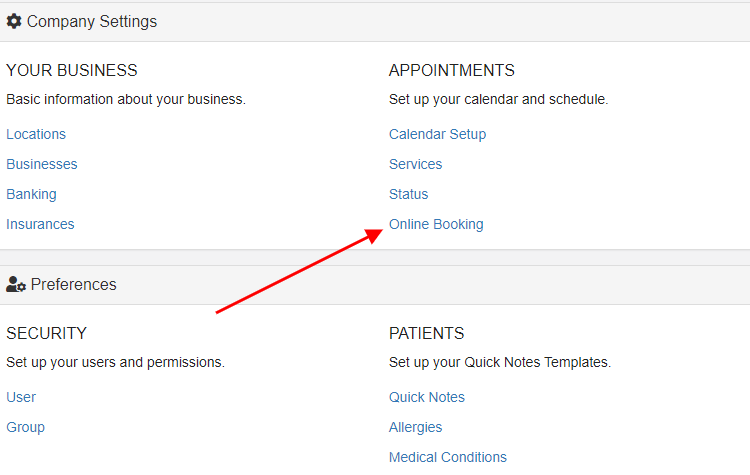Open Calendar Setup
This screenshot has width=750, height=475.
[437, 134]
